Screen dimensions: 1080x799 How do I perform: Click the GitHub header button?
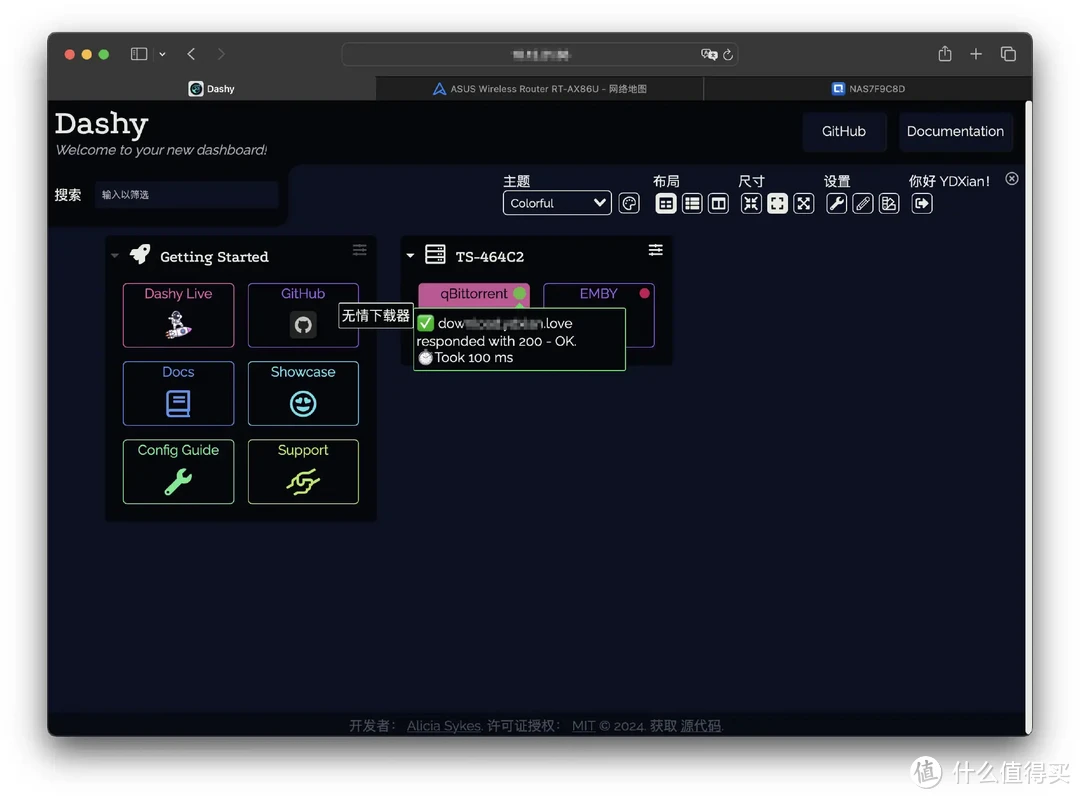click(x=844, y=132)
